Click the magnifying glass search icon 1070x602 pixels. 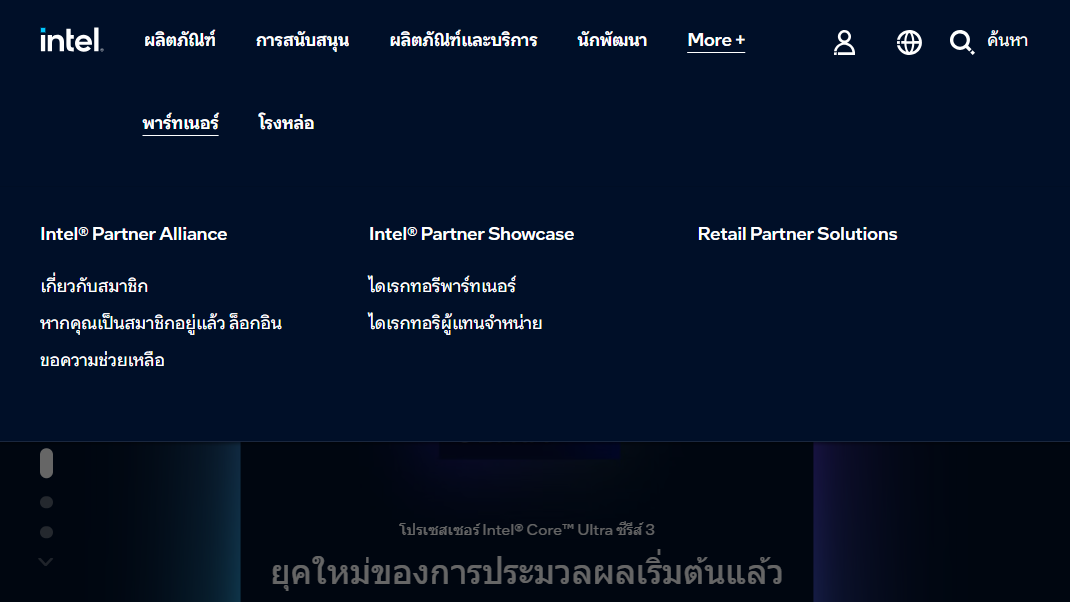tap(961, 42)
